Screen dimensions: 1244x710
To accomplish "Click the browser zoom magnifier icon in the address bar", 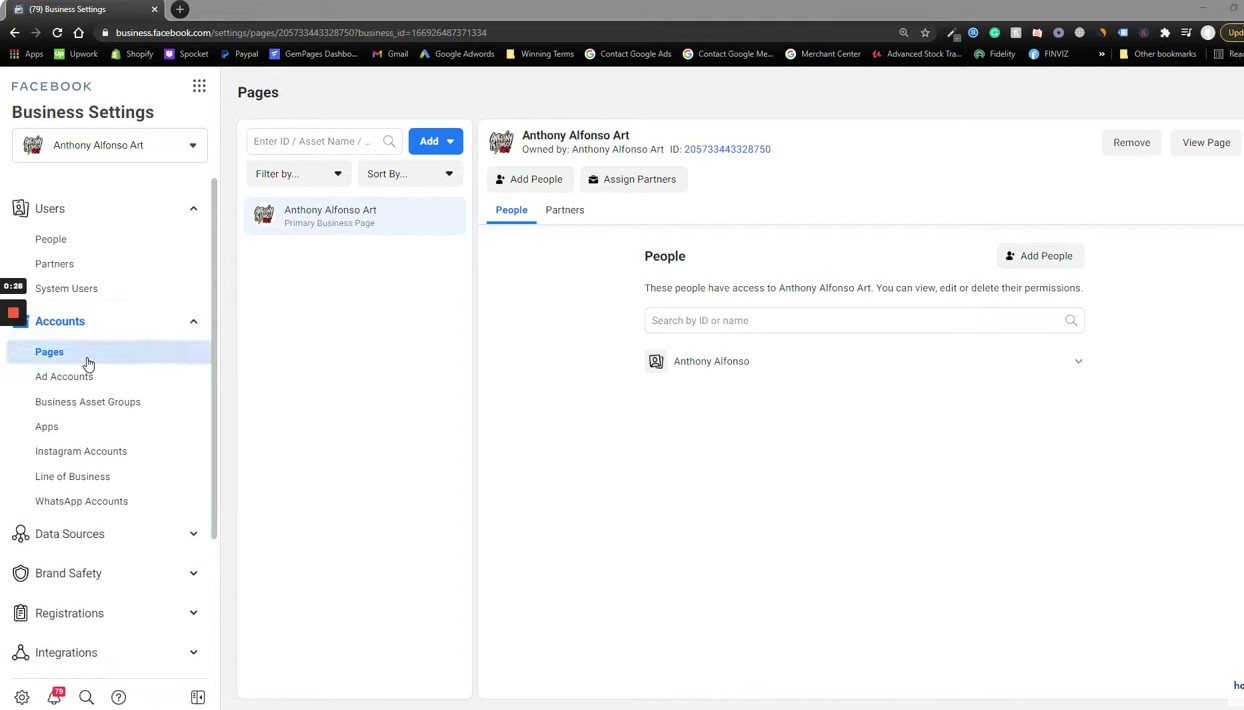I will pyautogui.click(x=904, y=32).
